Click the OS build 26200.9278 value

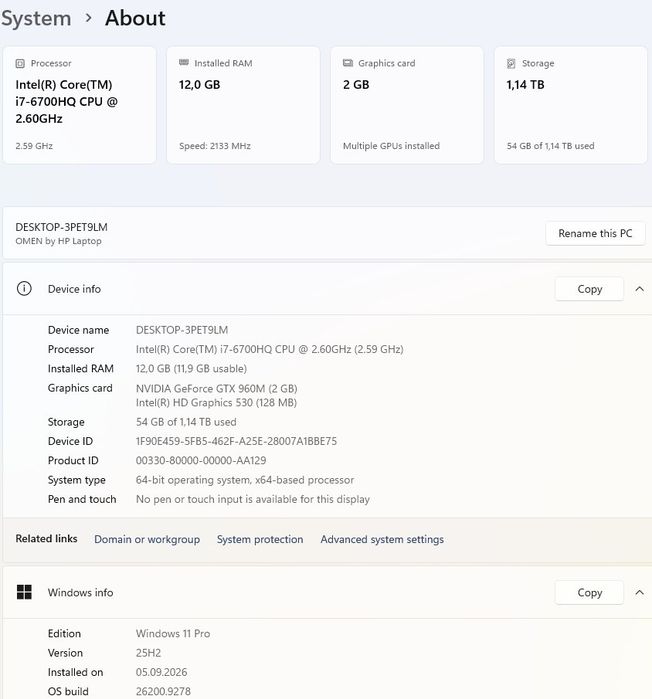click(163, 691)
